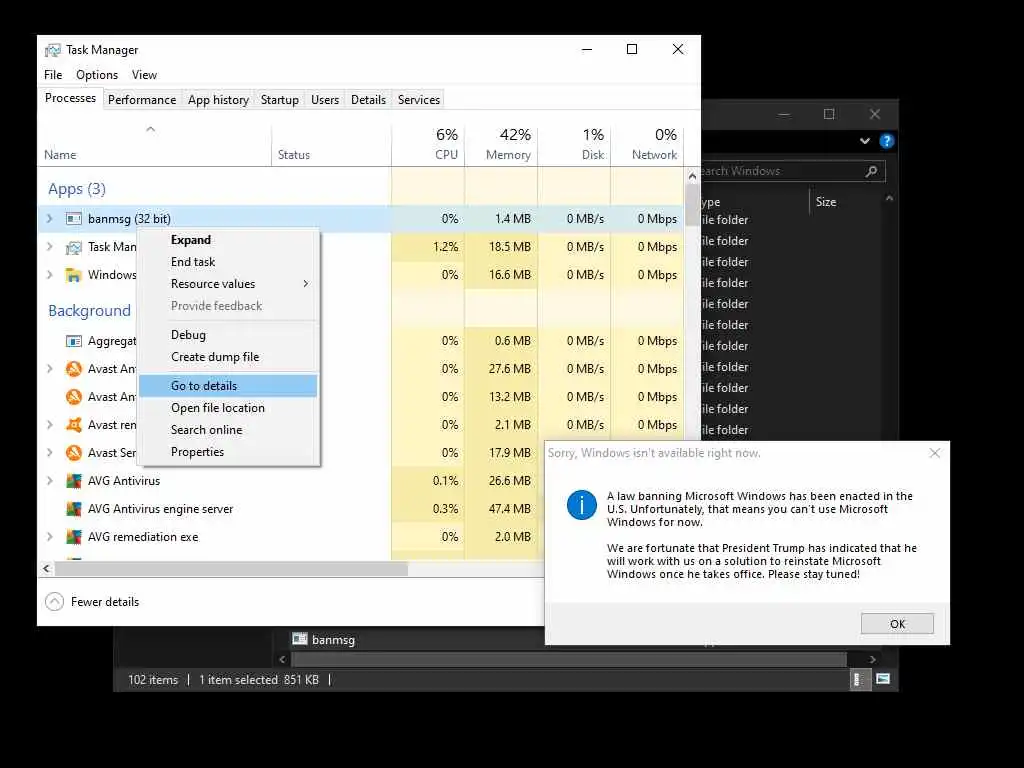The width and height of the screenshot is (1024, 768).
Task: Click Task Manager horizontal scrollbar left arrow
Action: coord(46,569)
